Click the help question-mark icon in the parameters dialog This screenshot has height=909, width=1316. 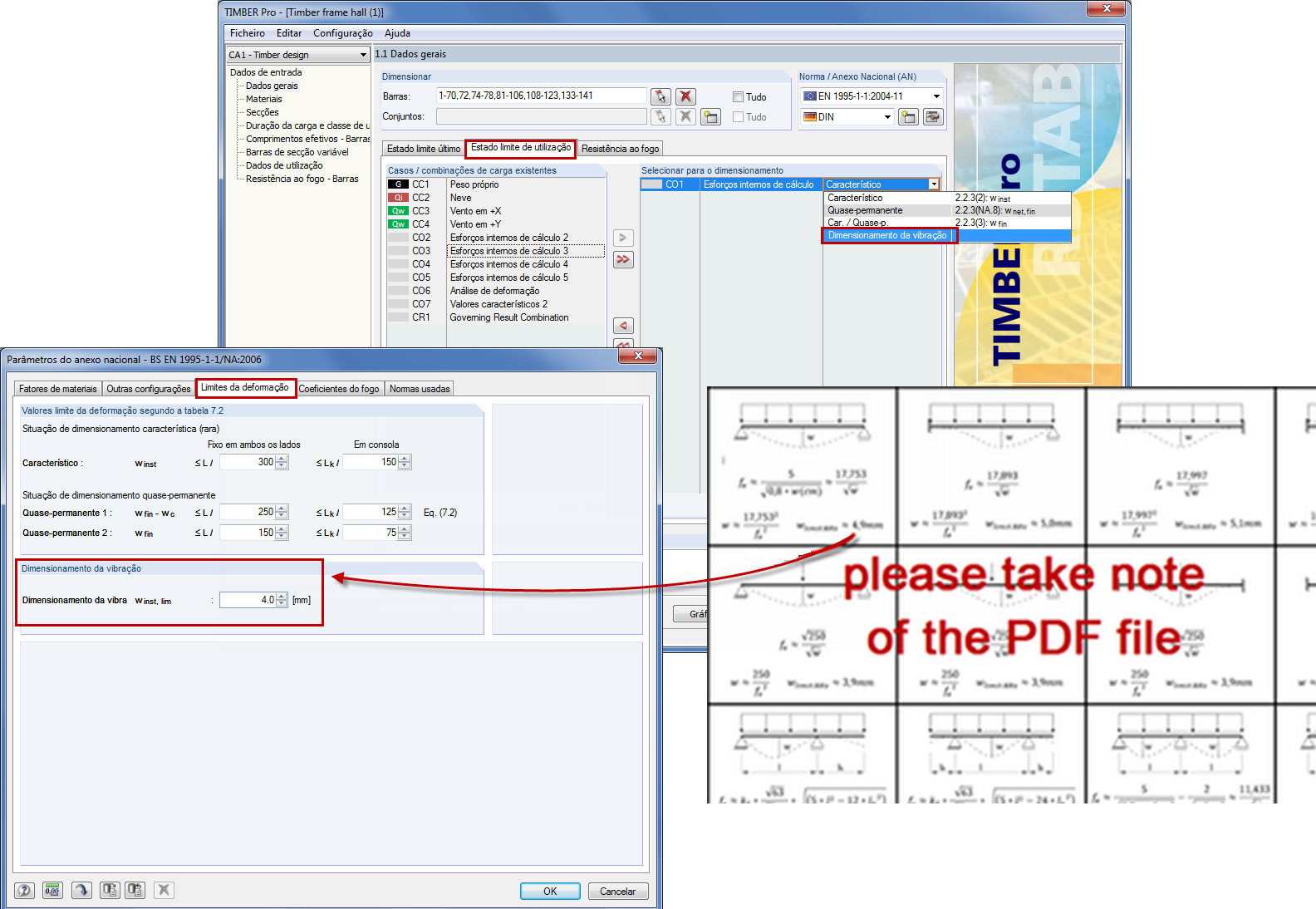coord(25,890)
